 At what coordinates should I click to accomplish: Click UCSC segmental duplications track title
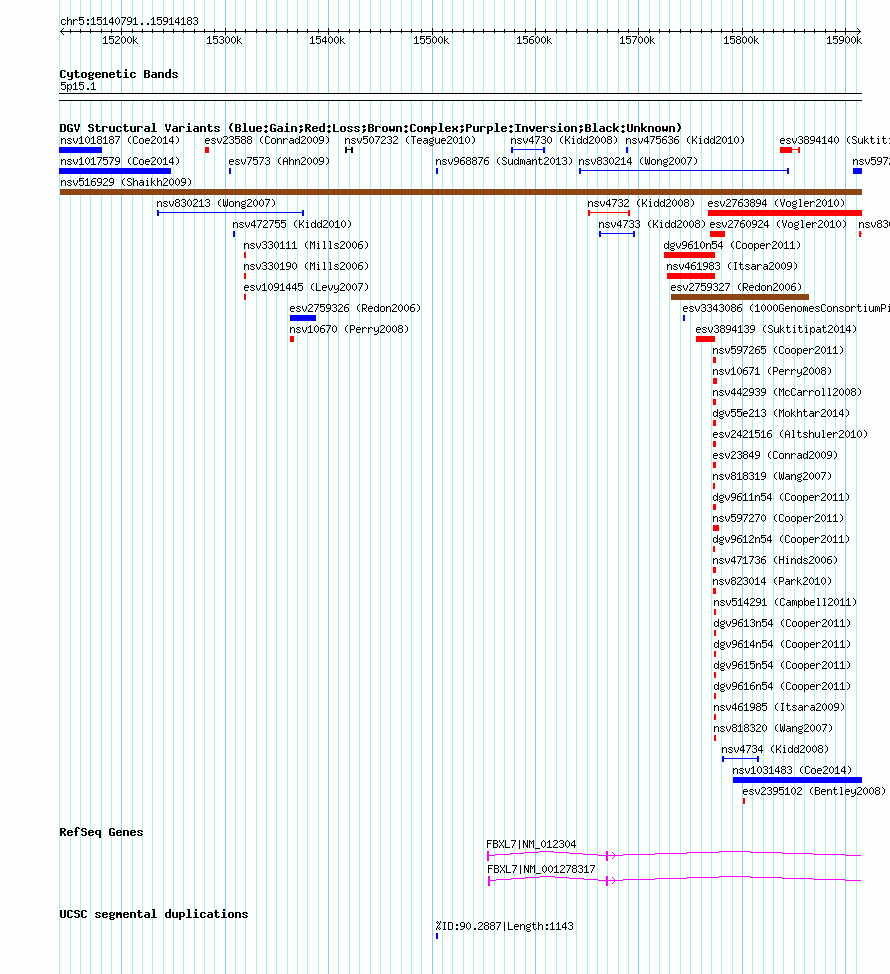[x=154, y=914]
